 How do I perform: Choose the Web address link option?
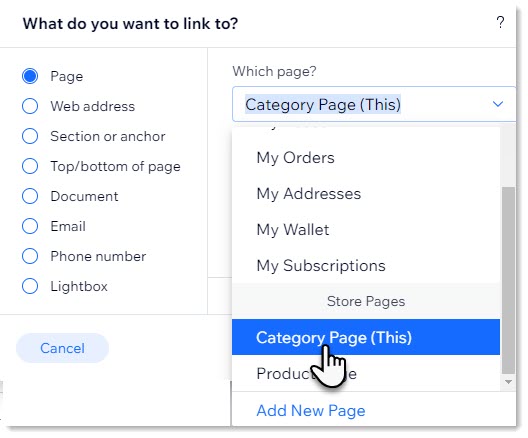[x=30, y=106]
